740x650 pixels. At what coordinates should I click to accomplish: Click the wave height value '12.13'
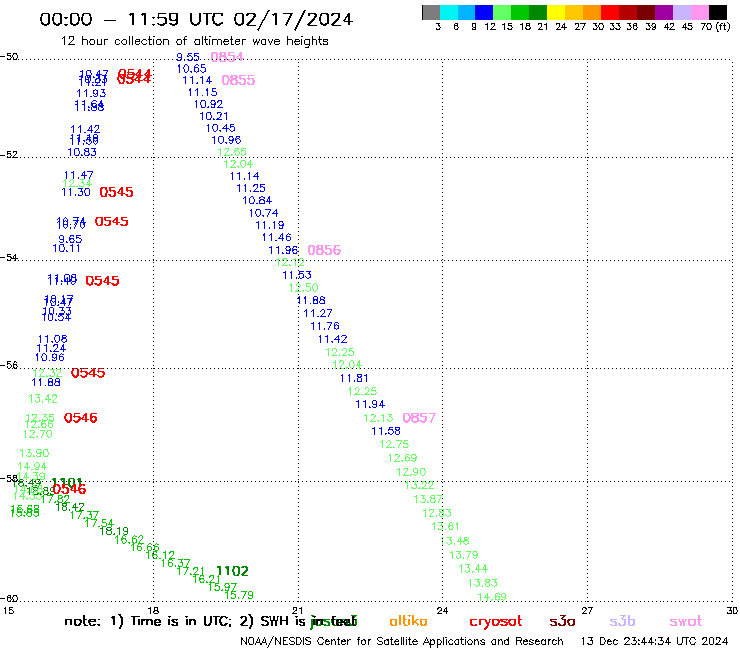[378, 418]
